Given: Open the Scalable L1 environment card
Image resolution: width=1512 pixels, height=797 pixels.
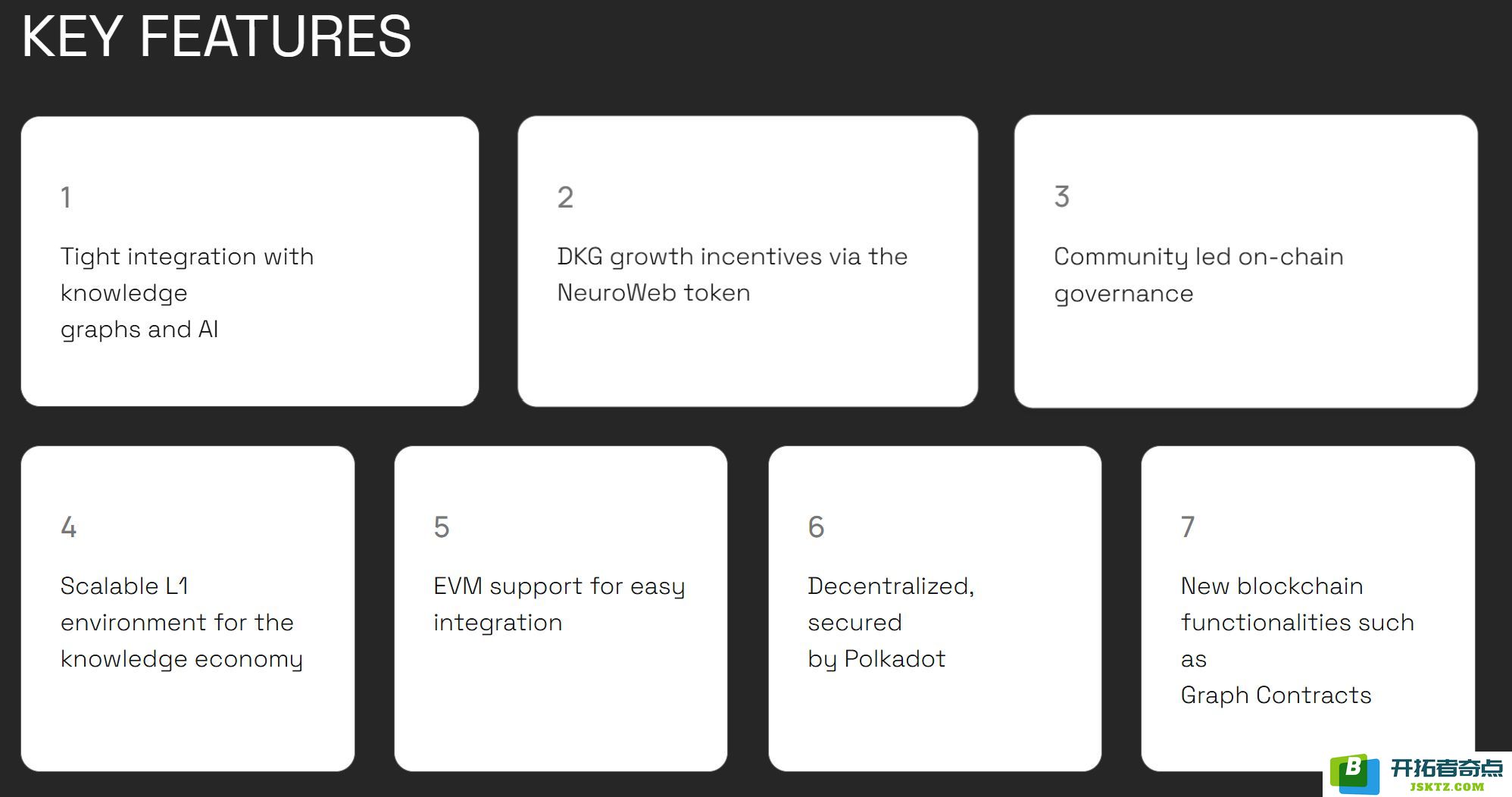Looking at the screenshot, I should pos(188,608).
